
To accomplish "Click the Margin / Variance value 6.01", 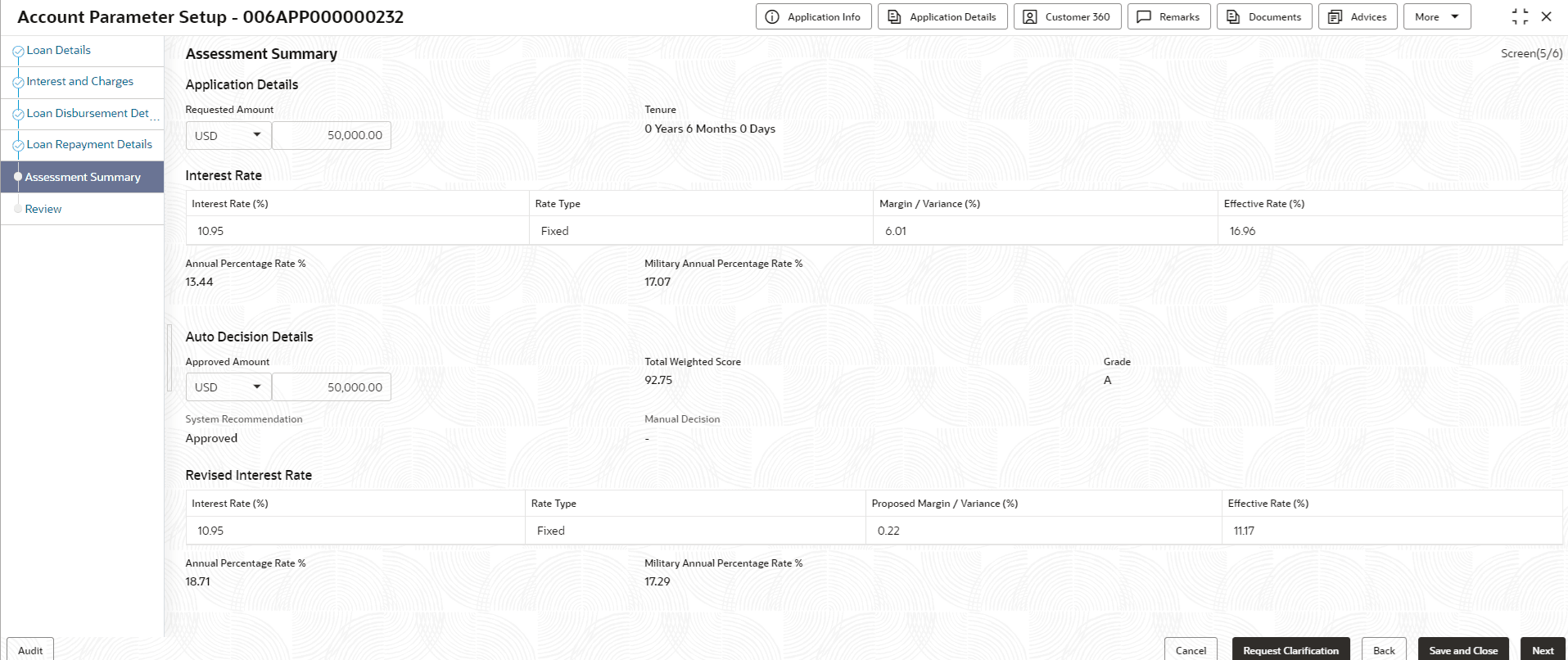I will (x=896, y=231).
